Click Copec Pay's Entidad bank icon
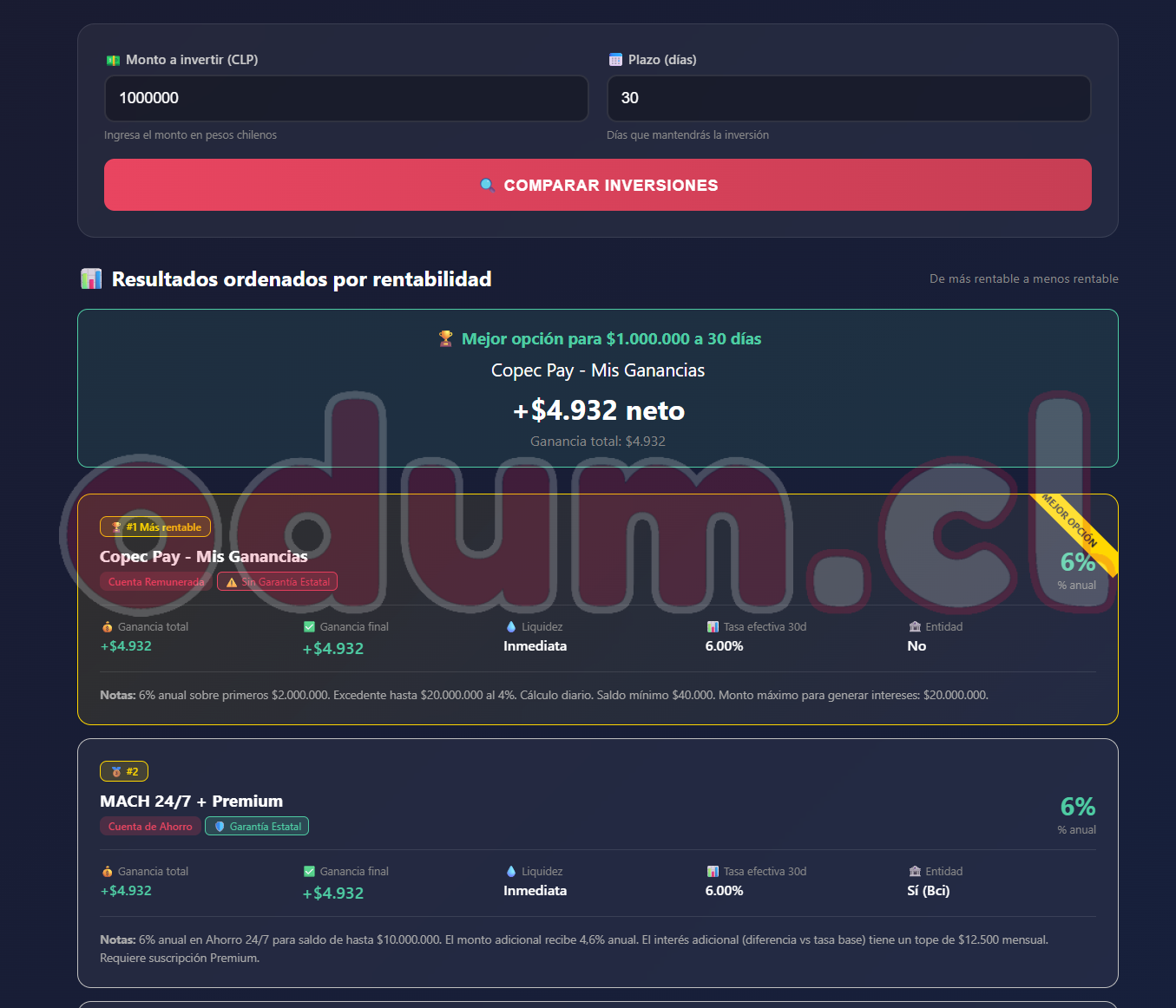The height and width of the screenshot is (1008, 1176). coord(915,627)
